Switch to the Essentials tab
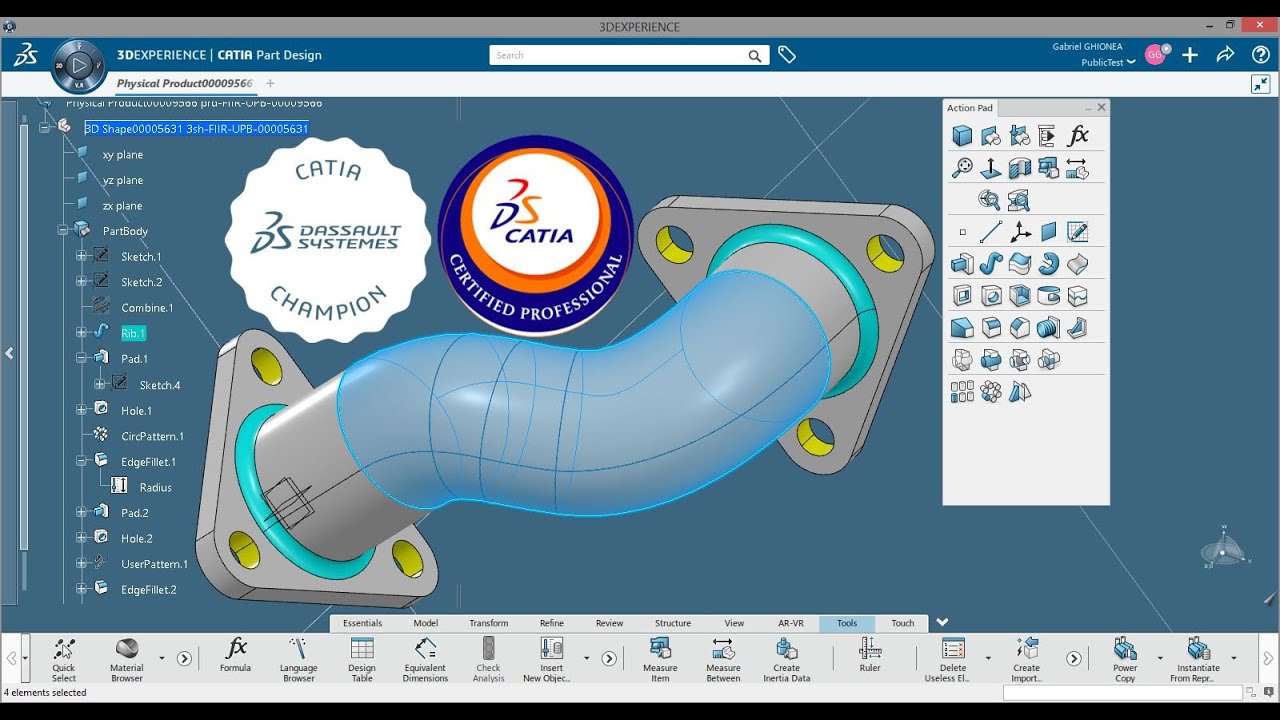This screenshot has height=720, width=1280. click(x=362, y=623)
